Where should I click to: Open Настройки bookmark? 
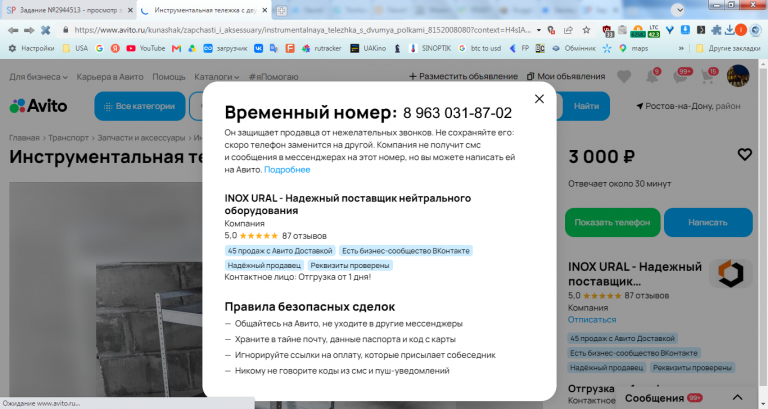[x=31, y=48]
